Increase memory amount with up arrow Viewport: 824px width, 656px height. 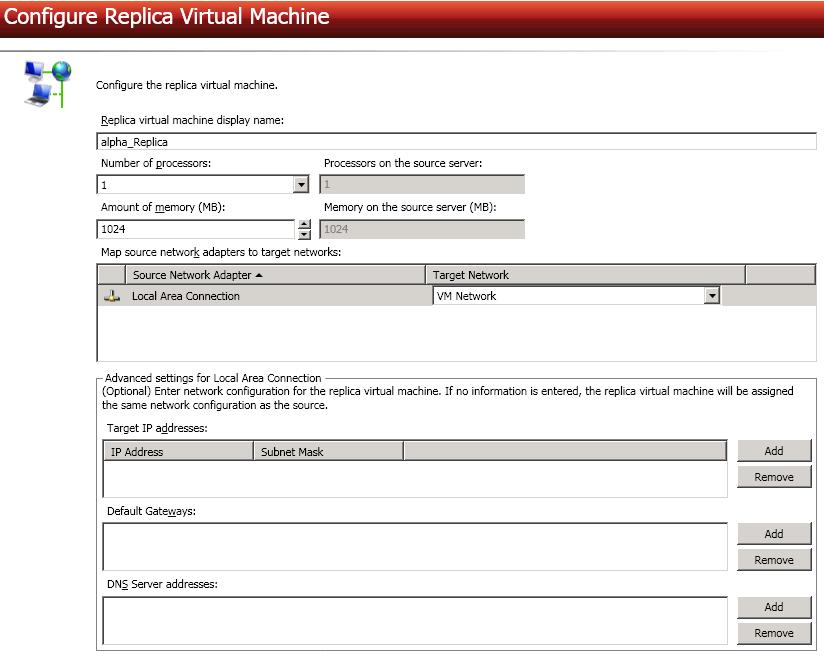[305, 224]
